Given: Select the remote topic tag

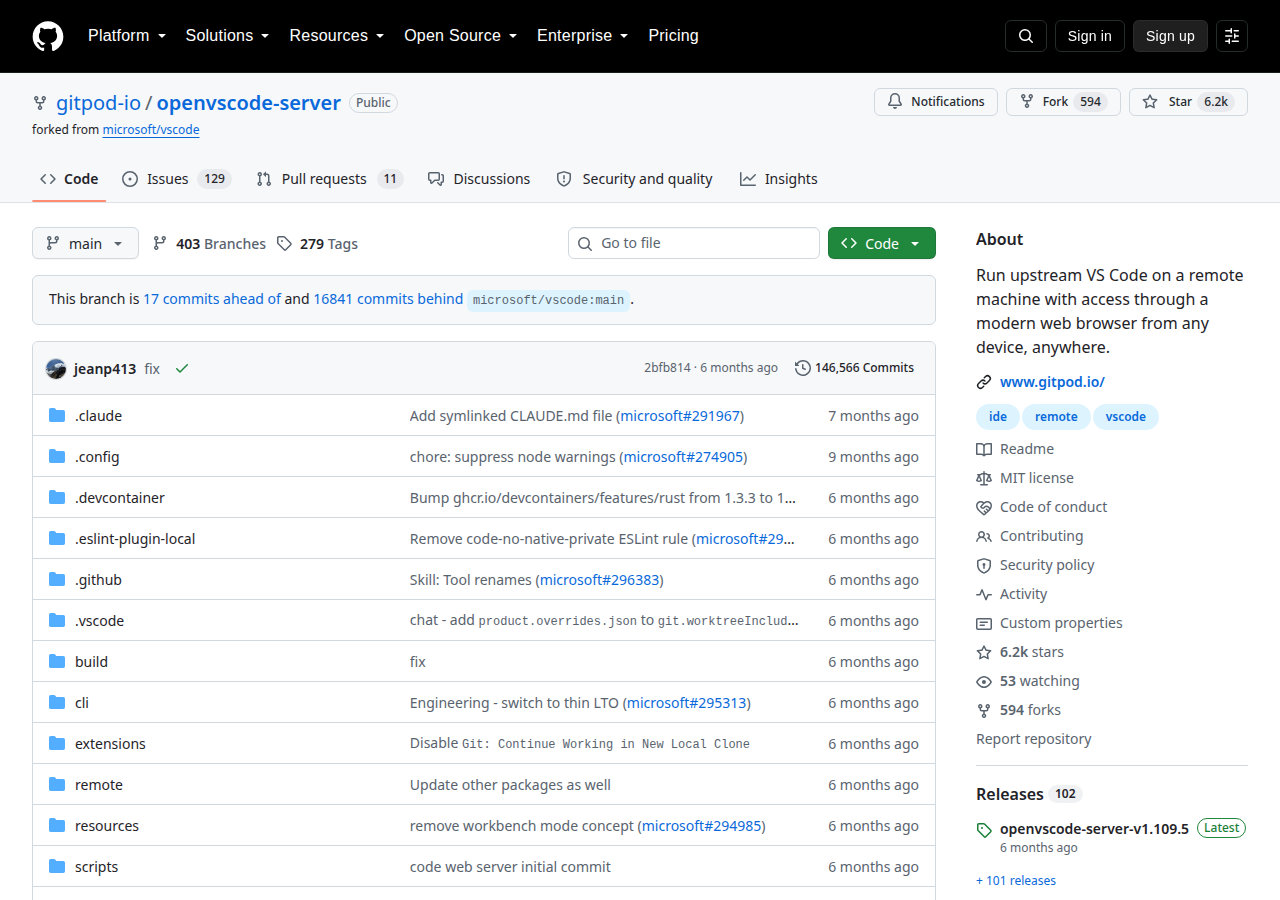Looking at the screenshot, I should [1056, 417].
